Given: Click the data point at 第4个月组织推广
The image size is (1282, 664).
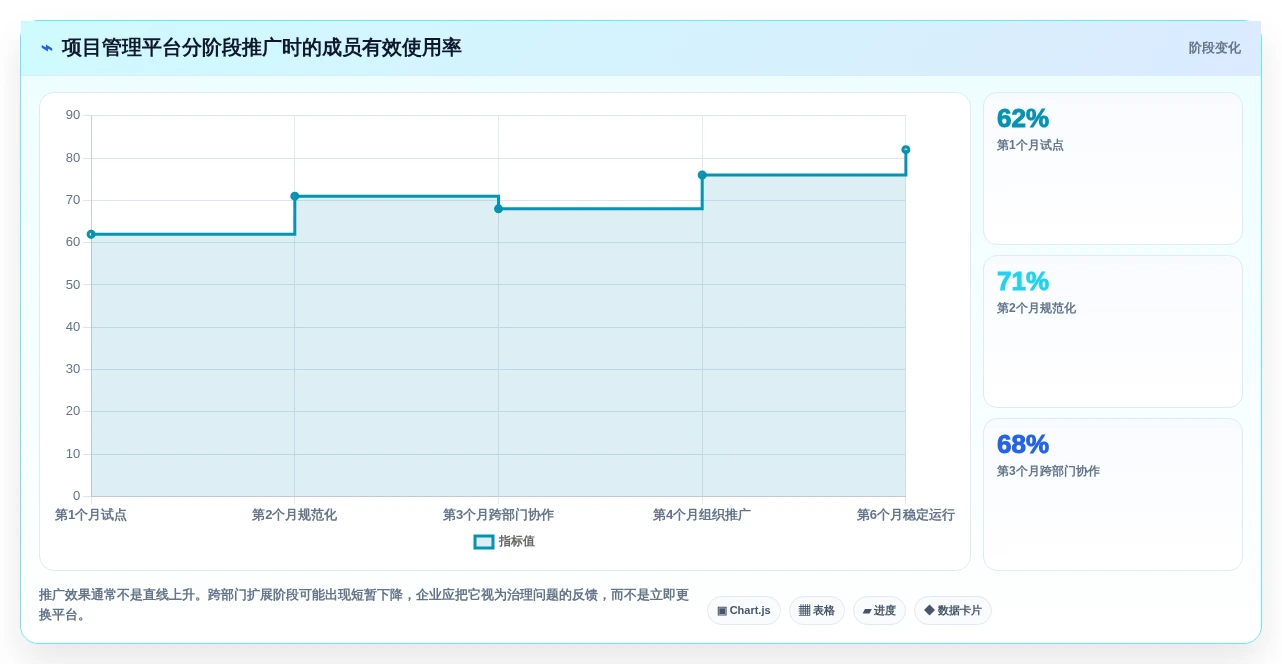Looking at the screenshot, I should coord(702,175).
